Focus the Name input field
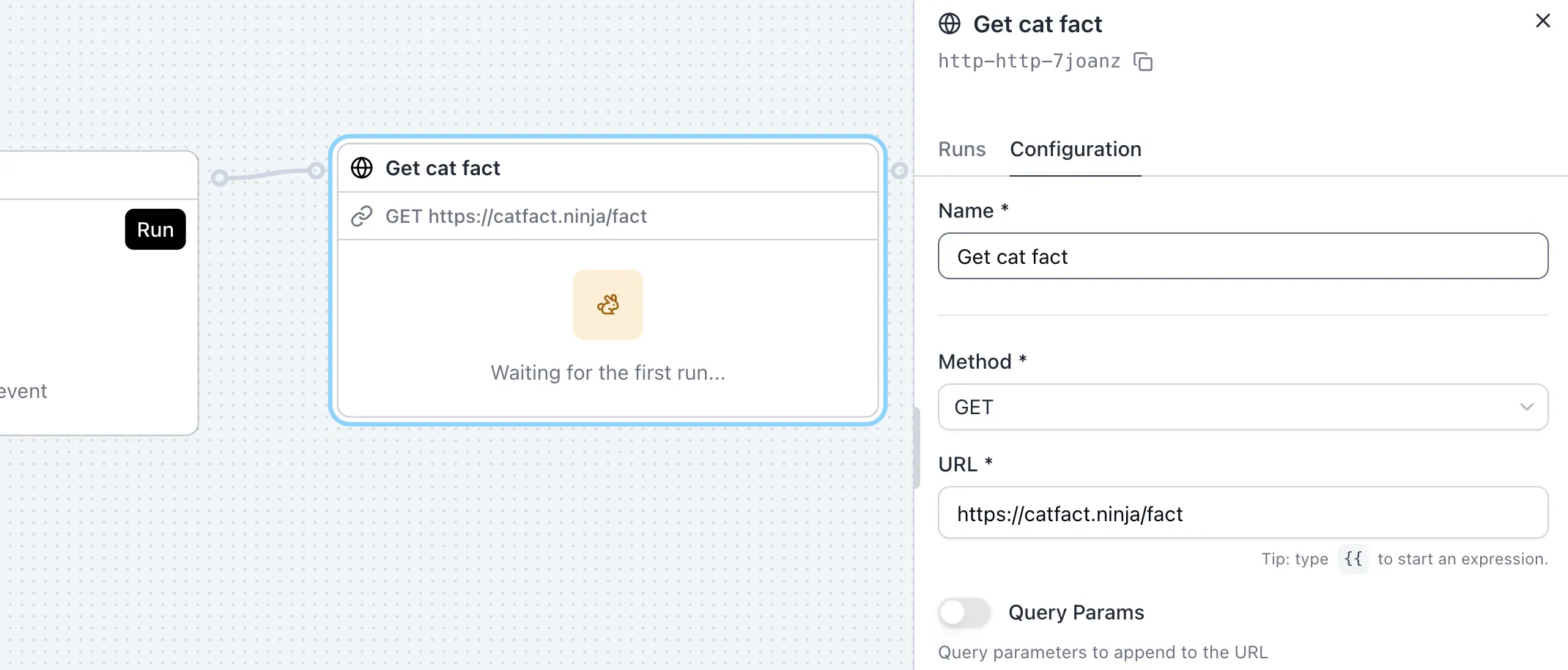 pyautogui.click(x=1243, y=257)
